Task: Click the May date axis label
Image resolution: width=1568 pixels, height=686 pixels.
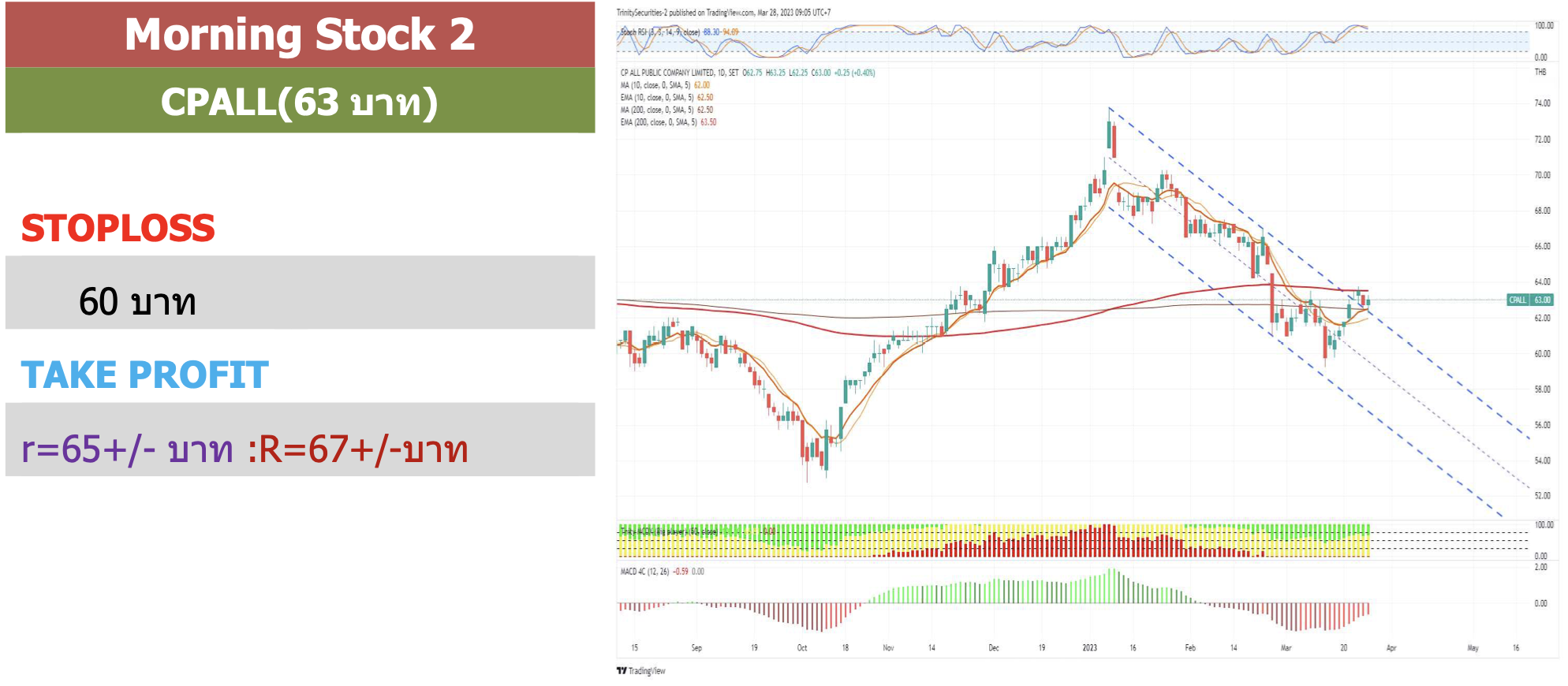Action: [x=1473, y=648]
